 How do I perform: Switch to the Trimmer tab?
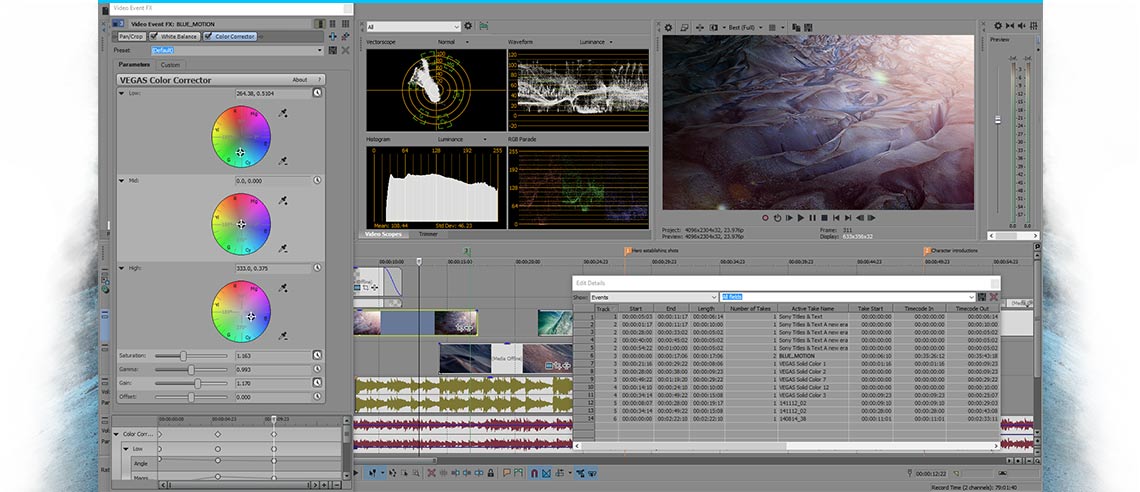click(428, 234)
